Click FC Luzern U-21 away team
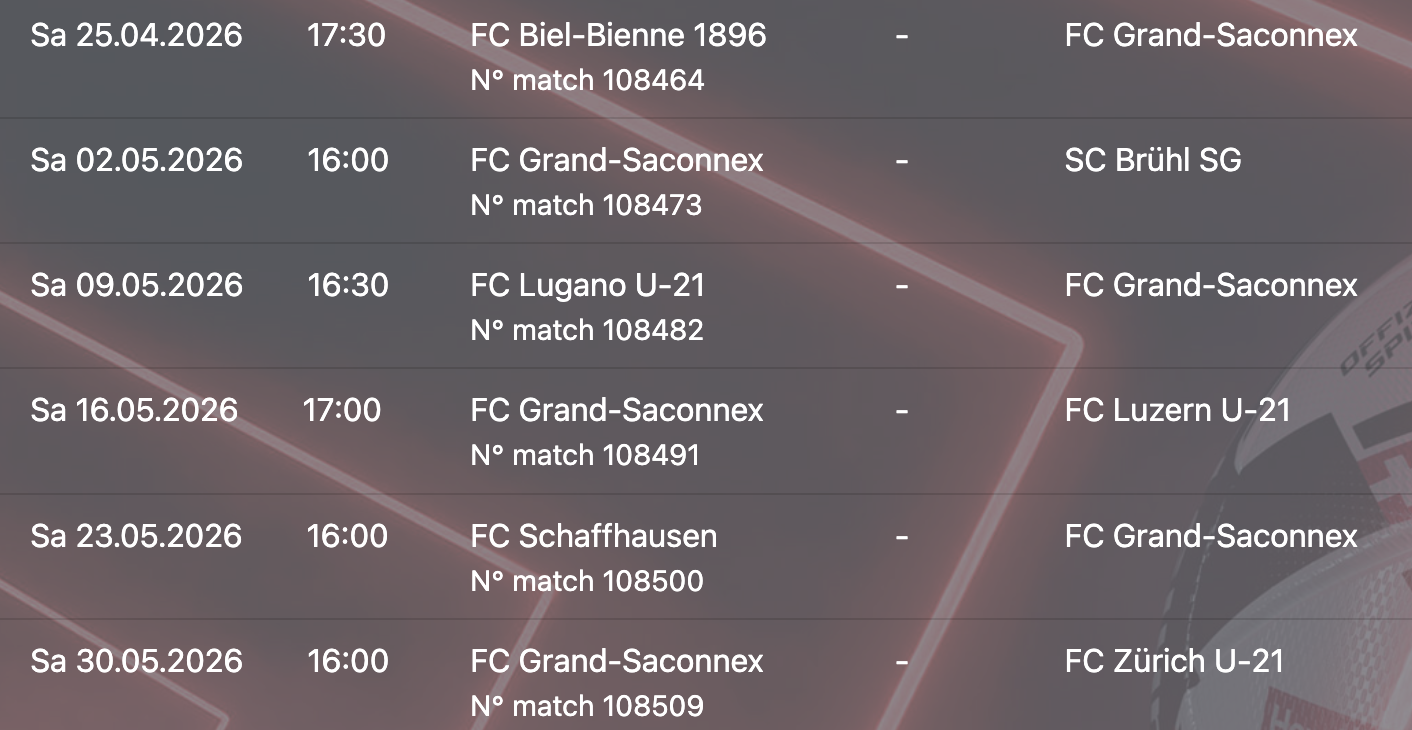Viewport: 1412px width, 730px height. pos(1177,411)
